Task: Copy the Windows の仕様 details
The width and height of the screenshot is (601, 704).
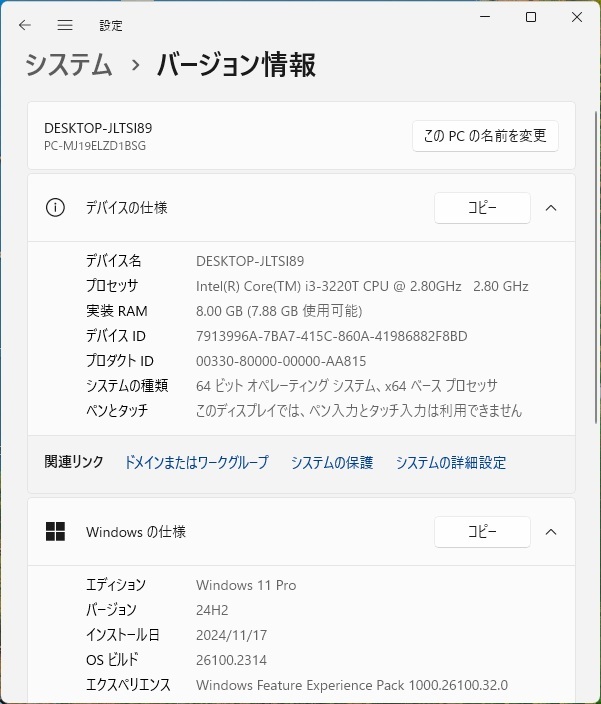Action: (x=482, y=532)
